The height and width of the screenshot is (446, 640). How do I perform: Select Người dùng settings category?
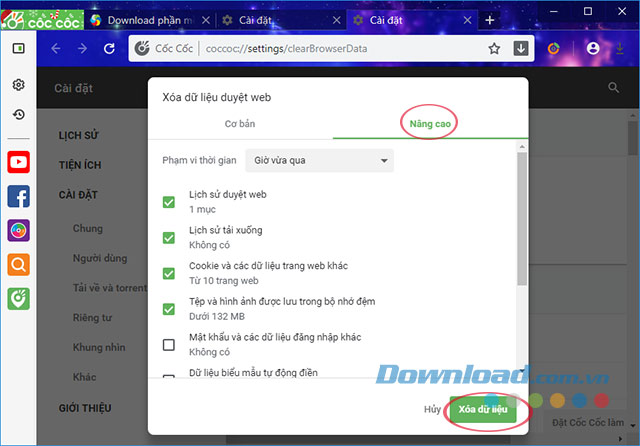[100, 258]
